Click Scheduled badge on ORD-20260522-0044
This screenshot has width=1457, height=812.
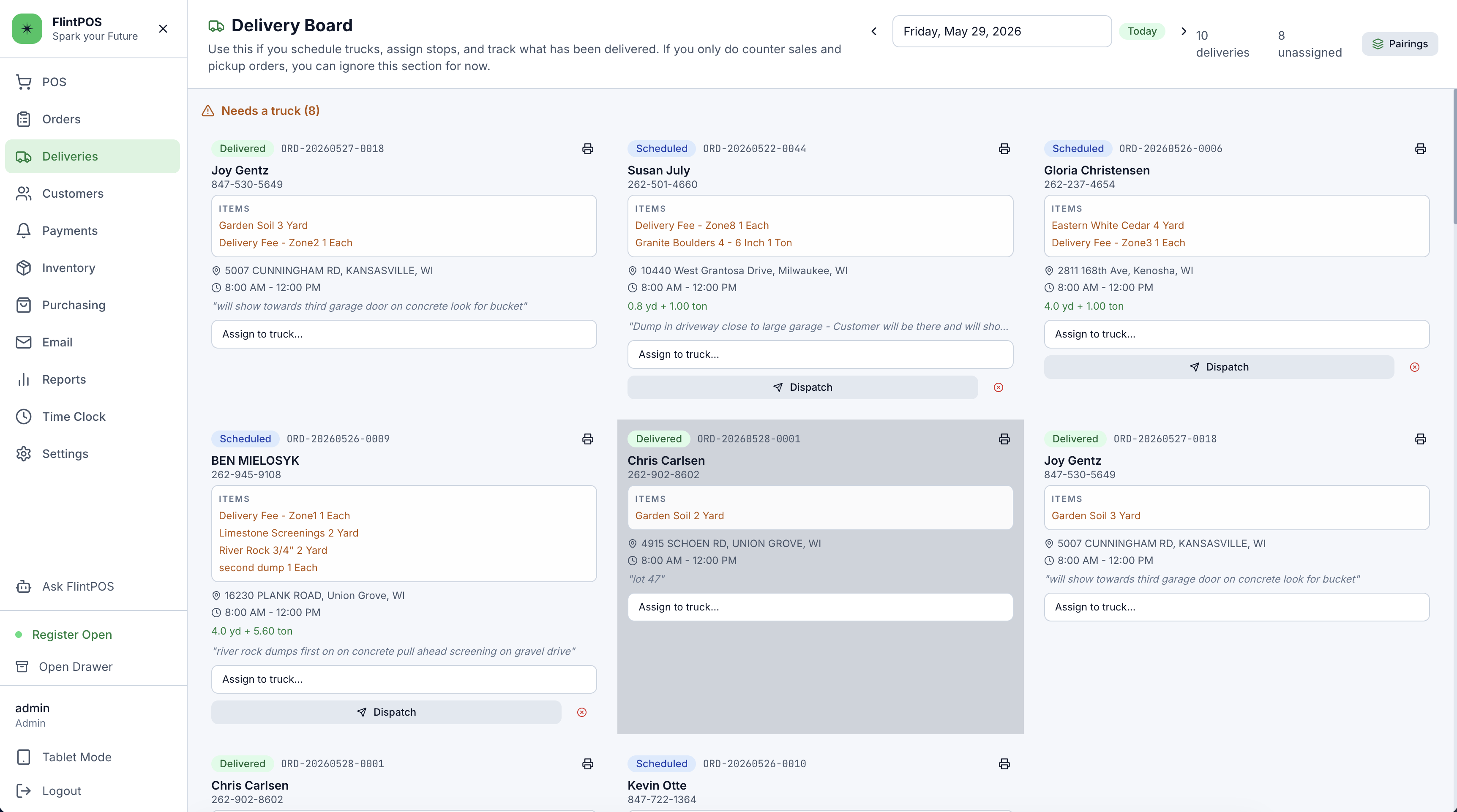[x=661, y=149]
